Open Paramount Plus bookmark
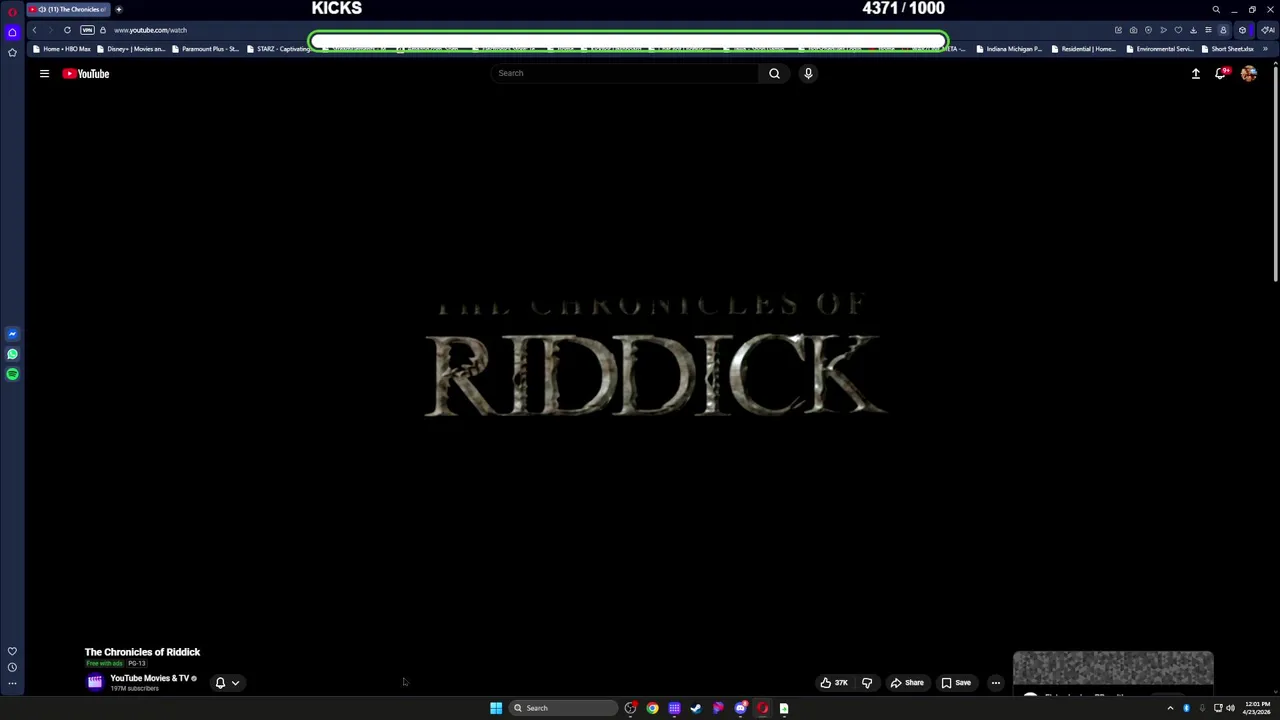 (x=205, y=49)
